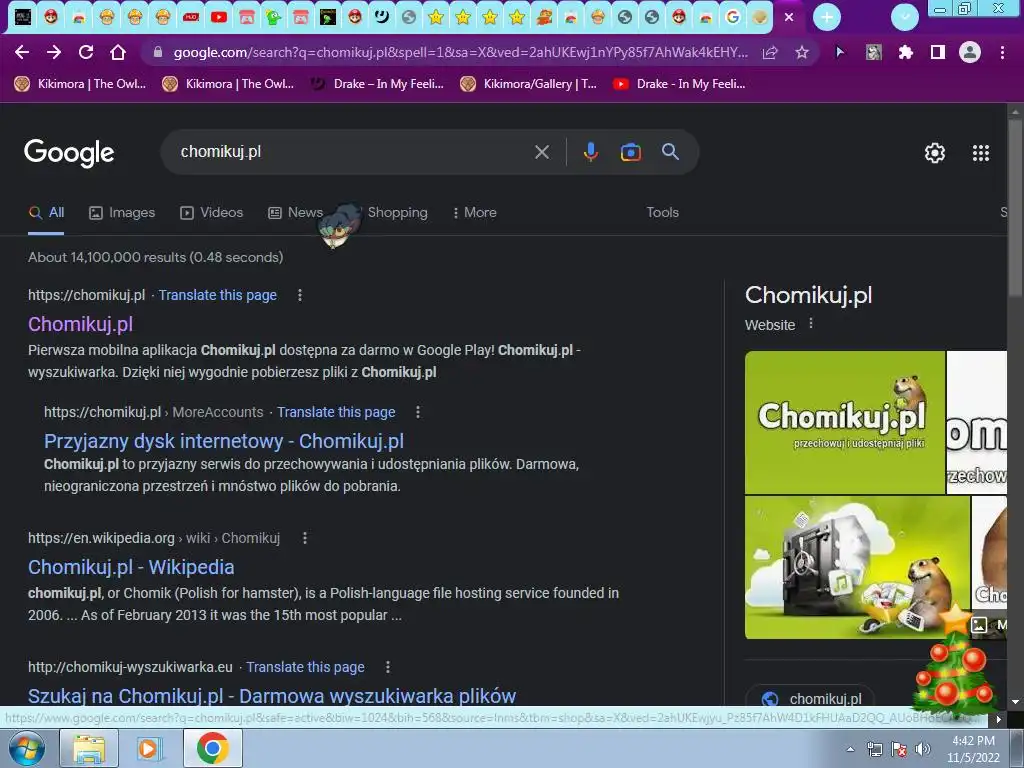Clear the search query with X

[x=541, y=152]
